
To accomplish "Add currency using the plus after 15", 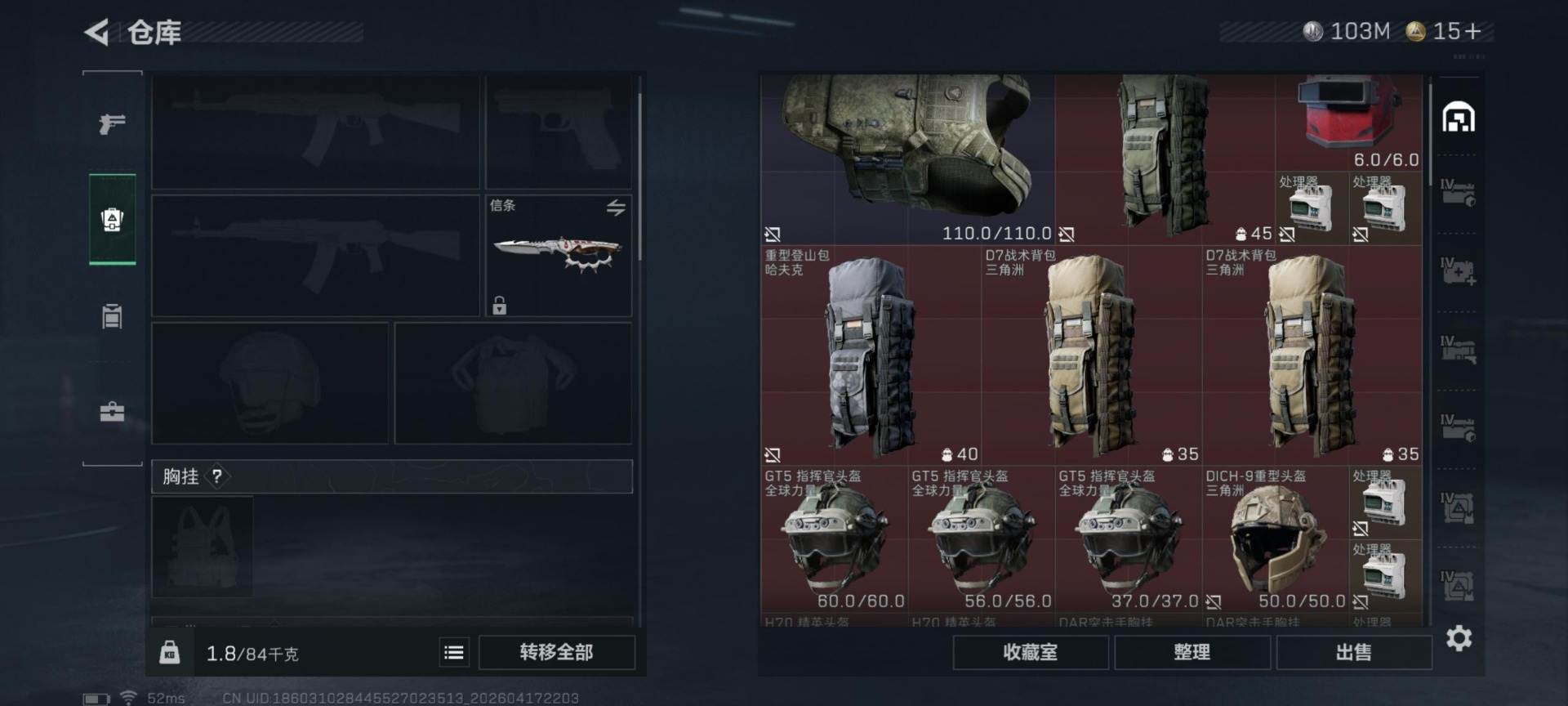I will coord(1472,31).
